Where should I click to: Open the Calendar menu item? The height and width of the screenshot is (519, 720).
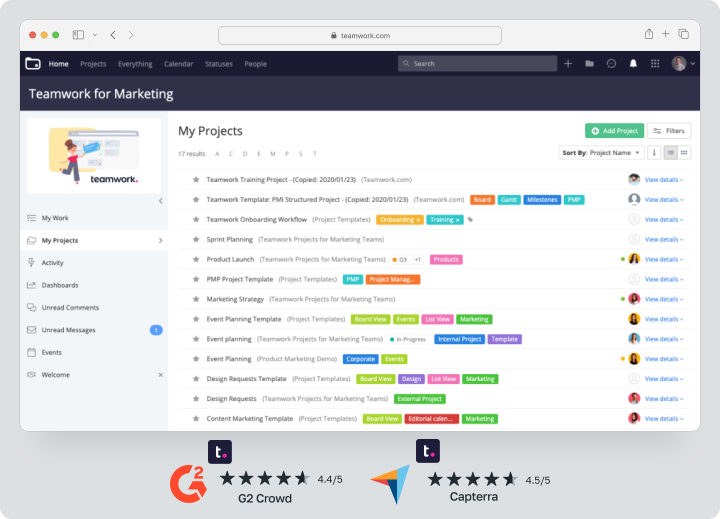tap(179, 64)
